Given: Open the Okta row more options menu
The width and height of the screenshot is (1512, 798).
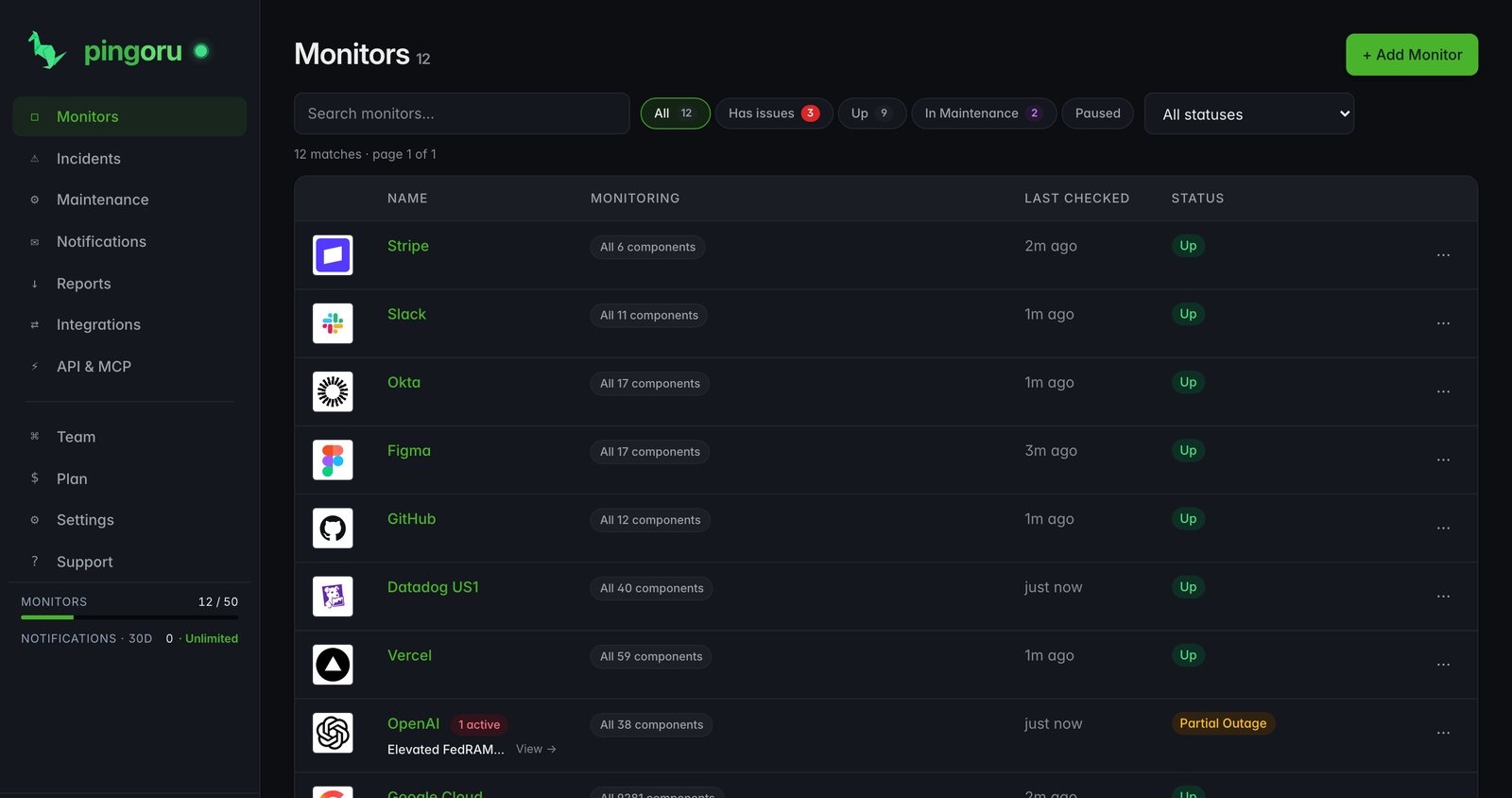Looking at the screenshot, I should pos(1443,391).
